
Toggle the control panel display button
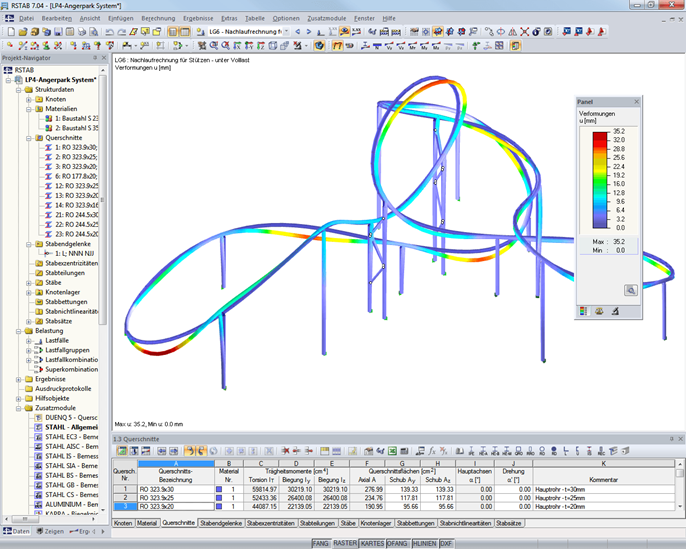tap(516, 45)
